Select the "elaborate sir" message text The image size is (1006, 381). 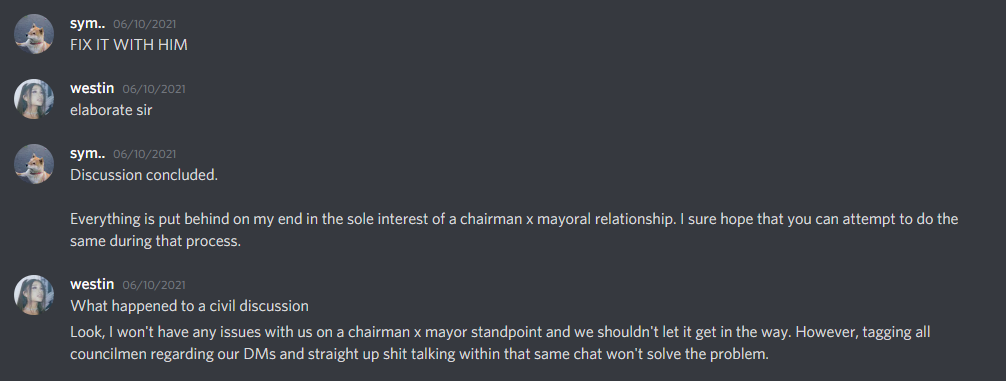click(111, 110)
